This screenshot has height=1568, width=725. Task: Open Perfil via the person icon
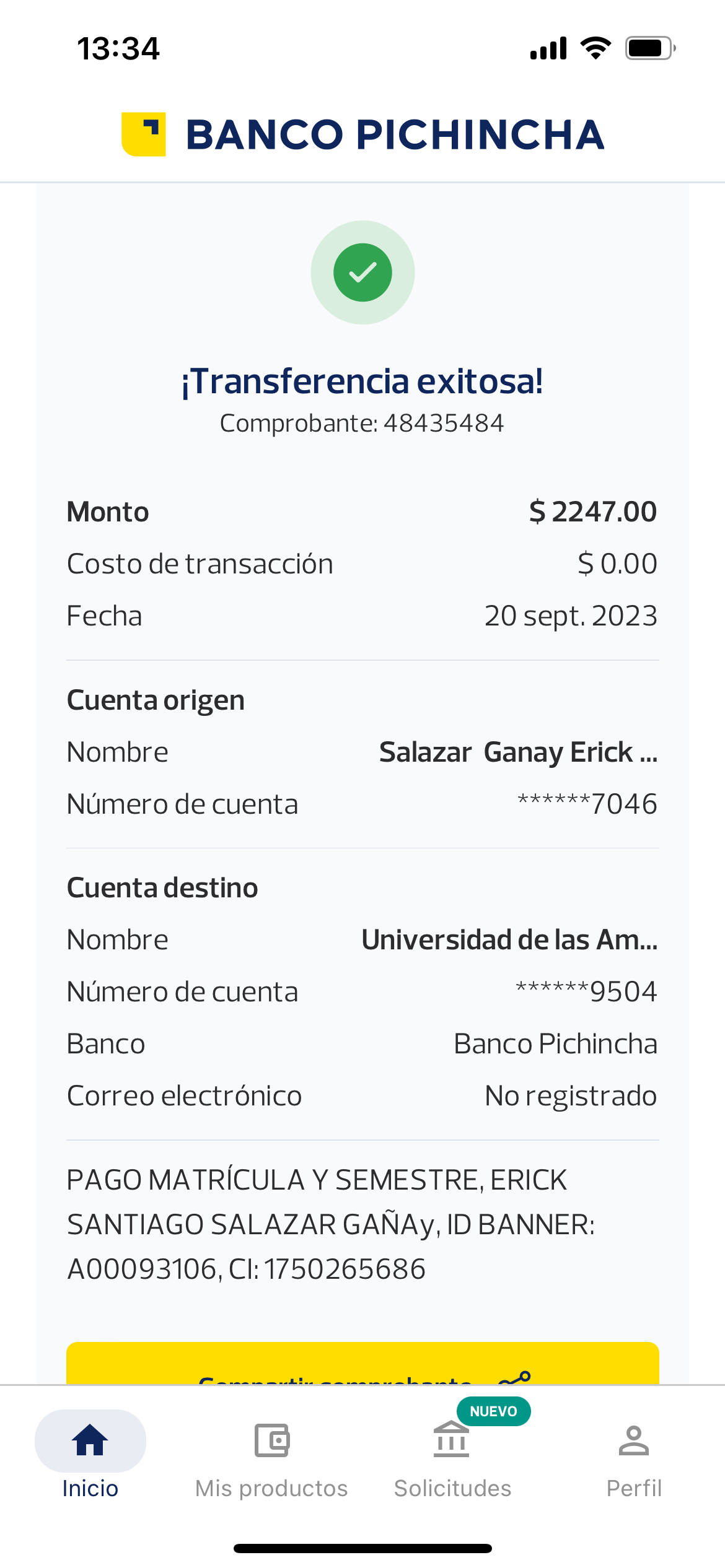tap(633, 1440)
